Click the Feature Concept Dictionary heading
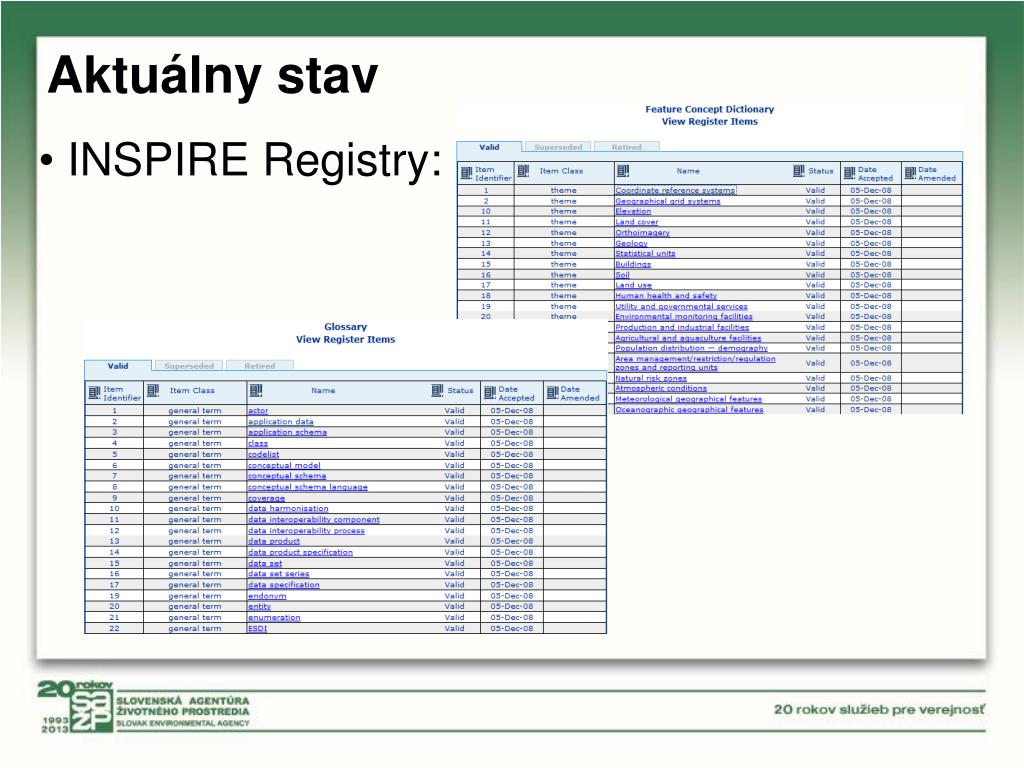This screenshot has height=768, width=1024. coord(710,109)
